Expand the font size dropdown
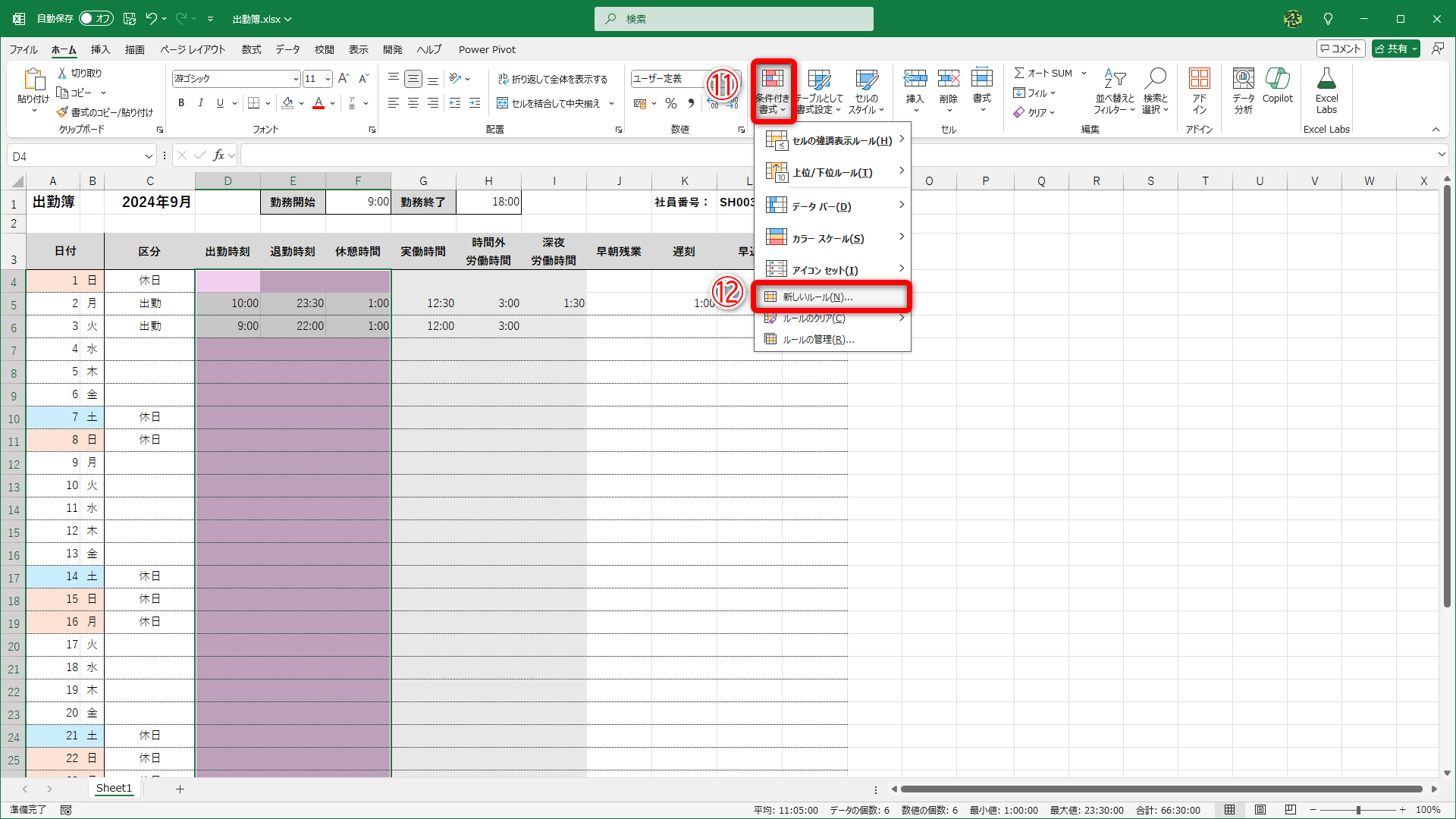Image resolution: width=1456 pixels, height=819 pixels. 328,79
